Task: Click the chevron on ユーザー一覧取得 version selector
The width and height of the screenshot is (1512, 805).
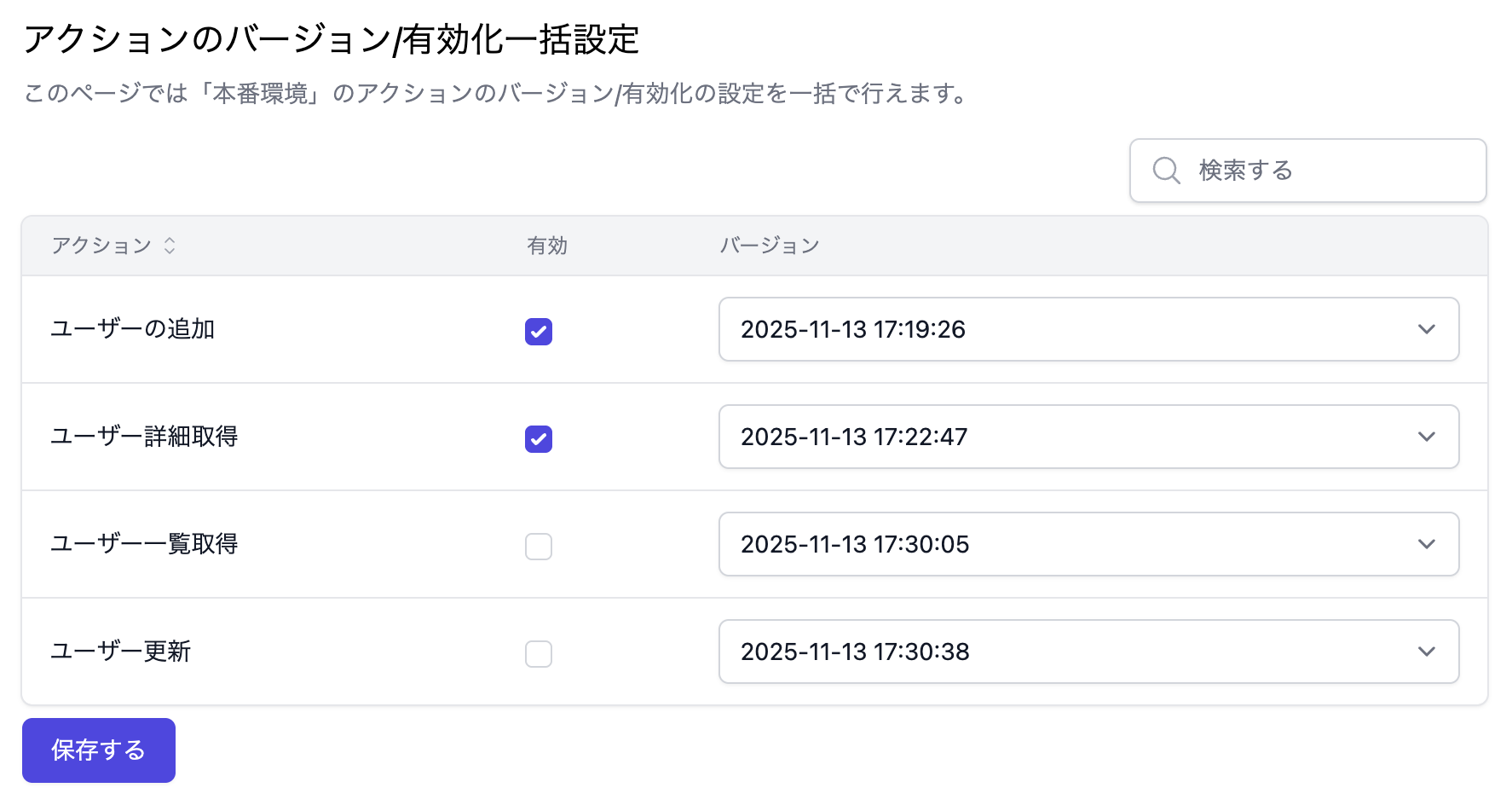Action: click(1428, 544)
